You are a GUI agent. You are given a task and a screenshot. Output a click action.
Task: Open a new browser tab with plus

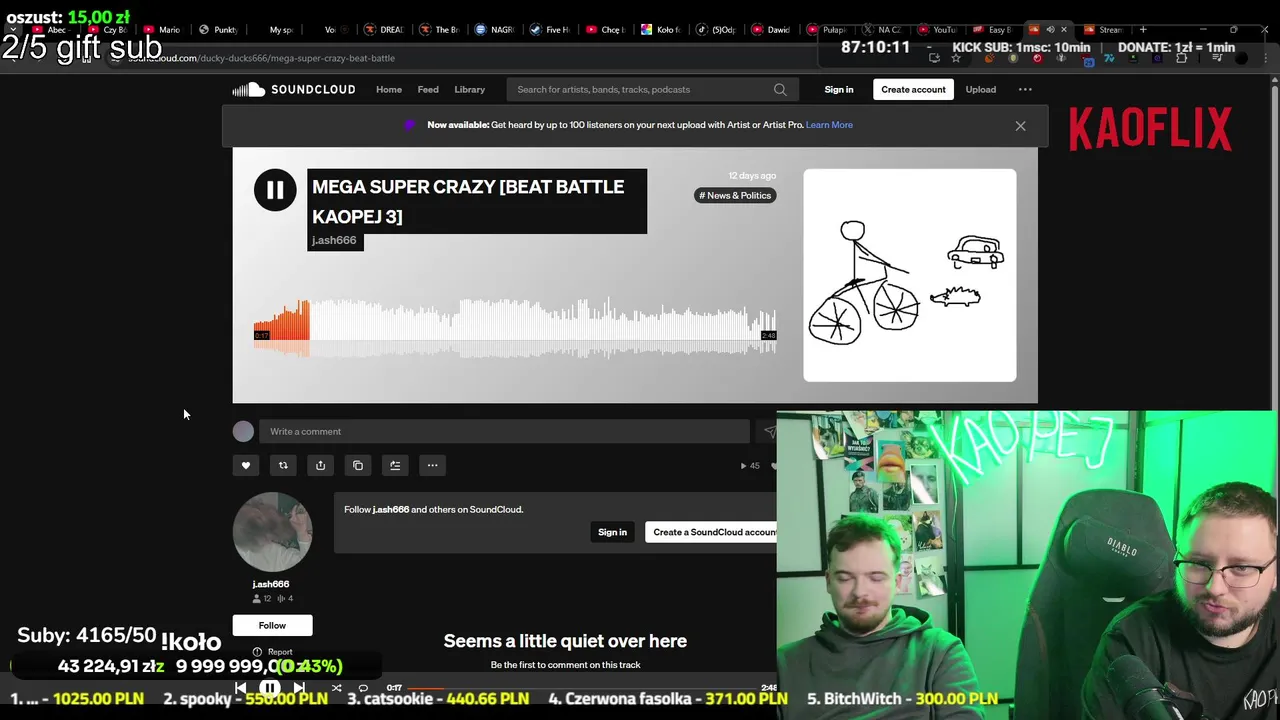point(1143,30)
